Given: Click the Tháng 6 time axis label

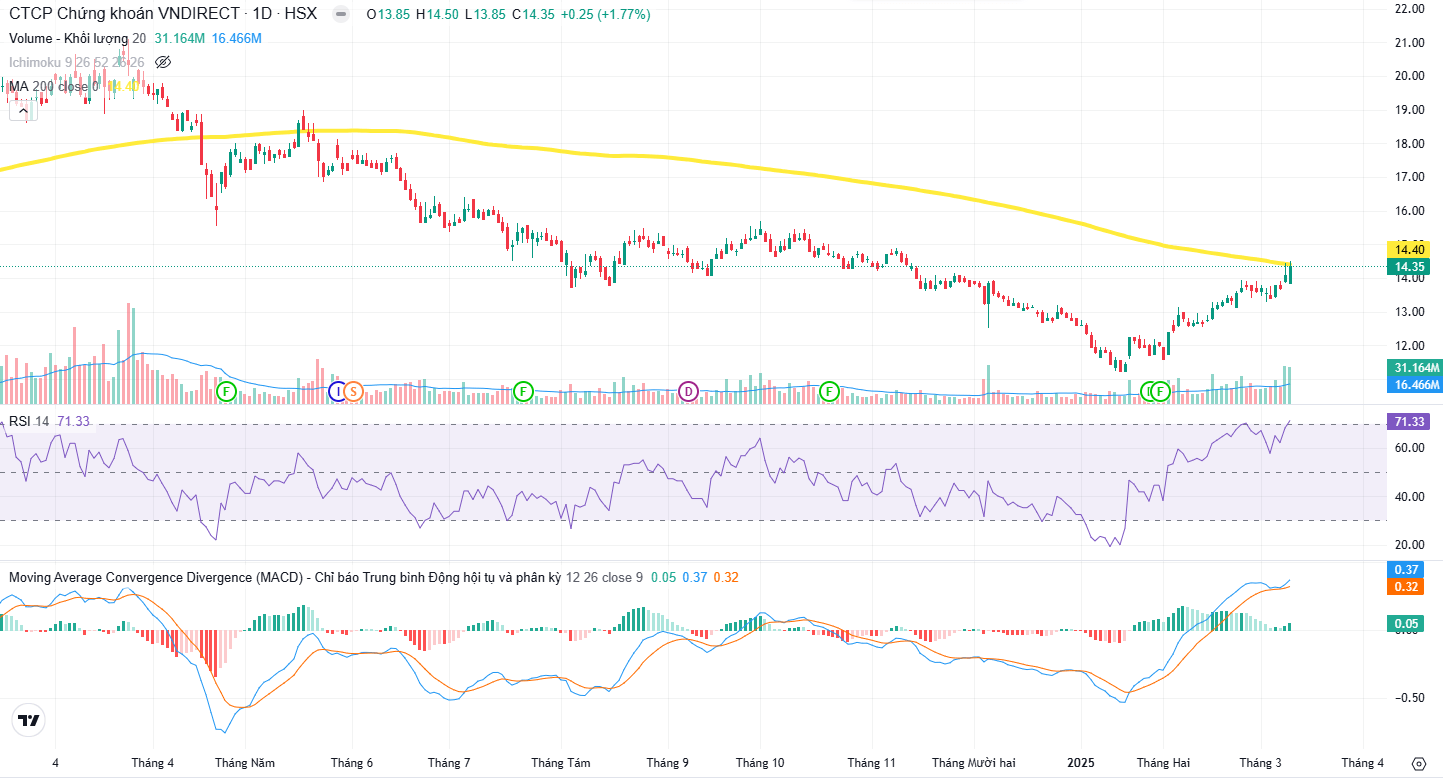Looking at the screenshot, I should click(351, 763).
